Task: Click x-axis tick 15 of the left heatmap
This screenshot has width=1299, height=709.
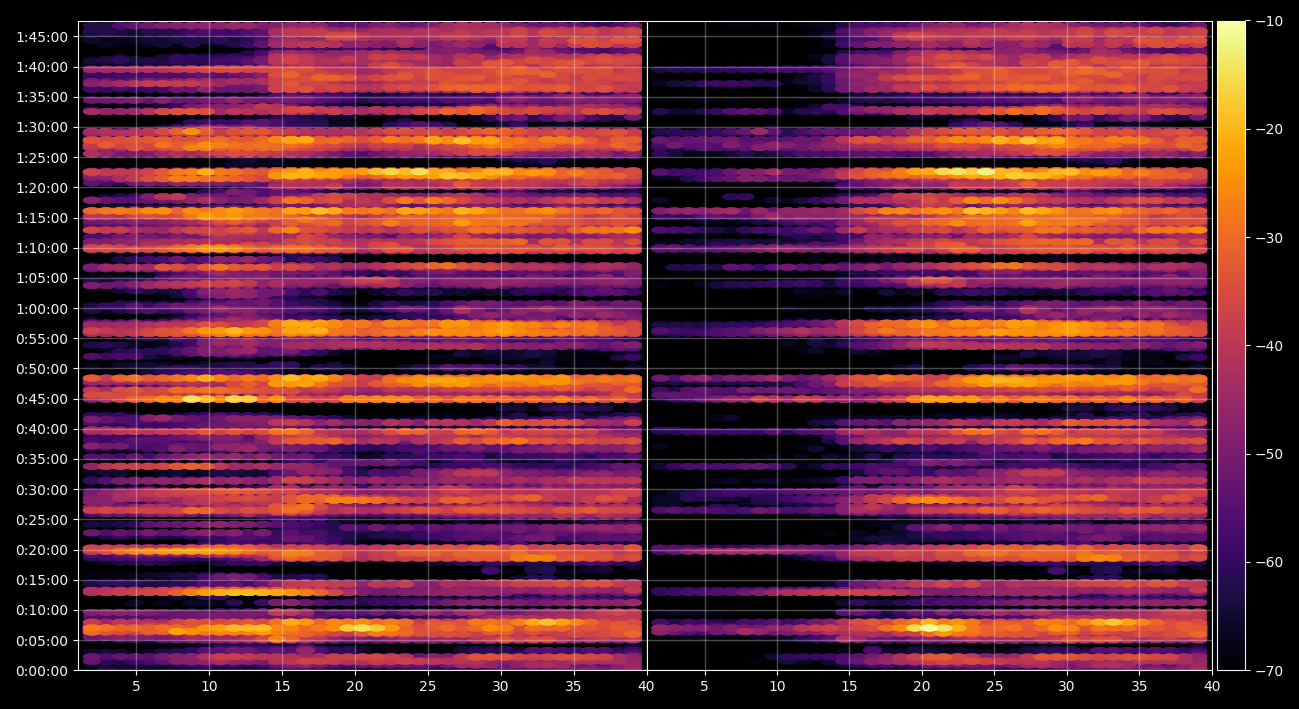Action: click(282, 687)
